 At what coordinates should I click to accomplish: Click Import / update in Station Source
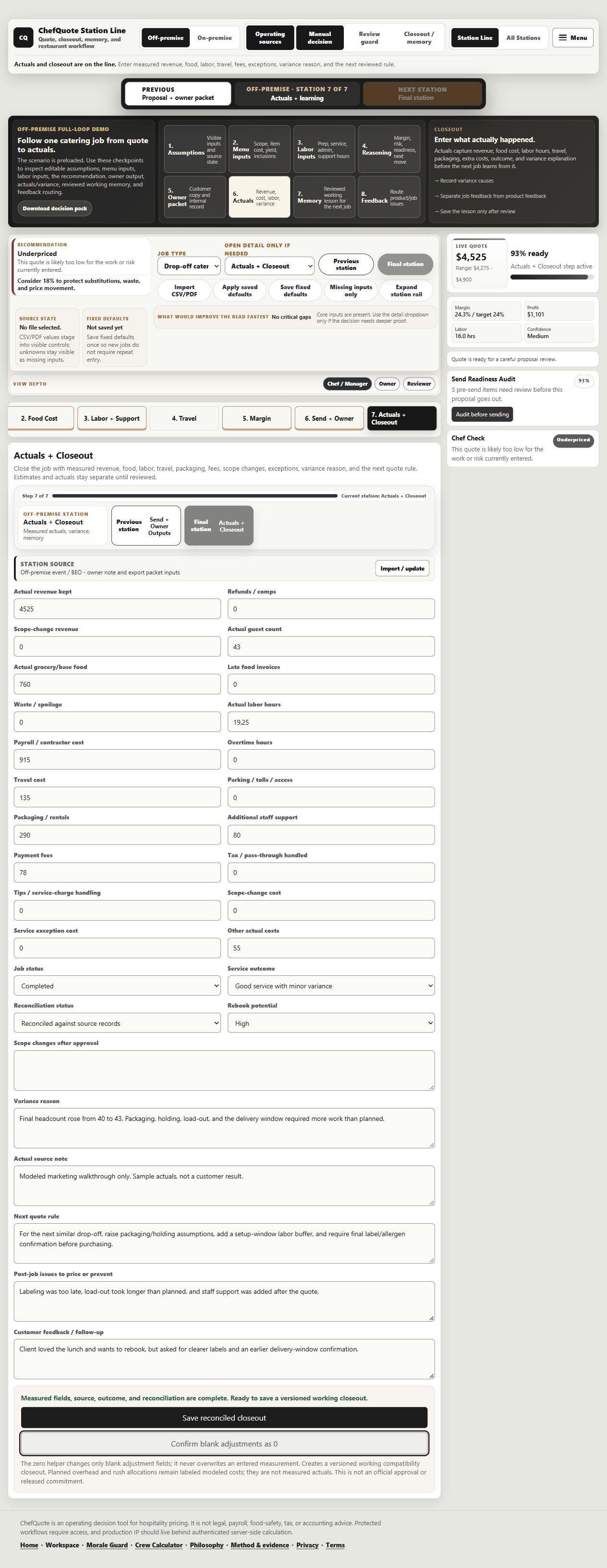click(402, 568)
